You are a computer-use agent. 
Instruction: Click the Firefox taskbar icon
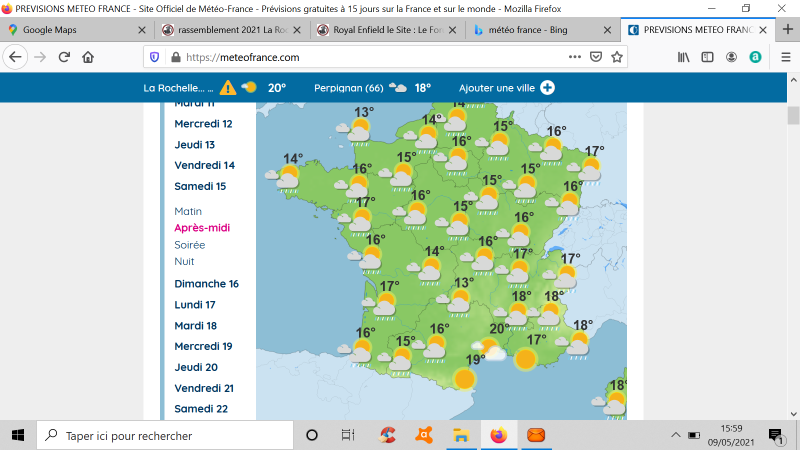click(x=498, y=435)
